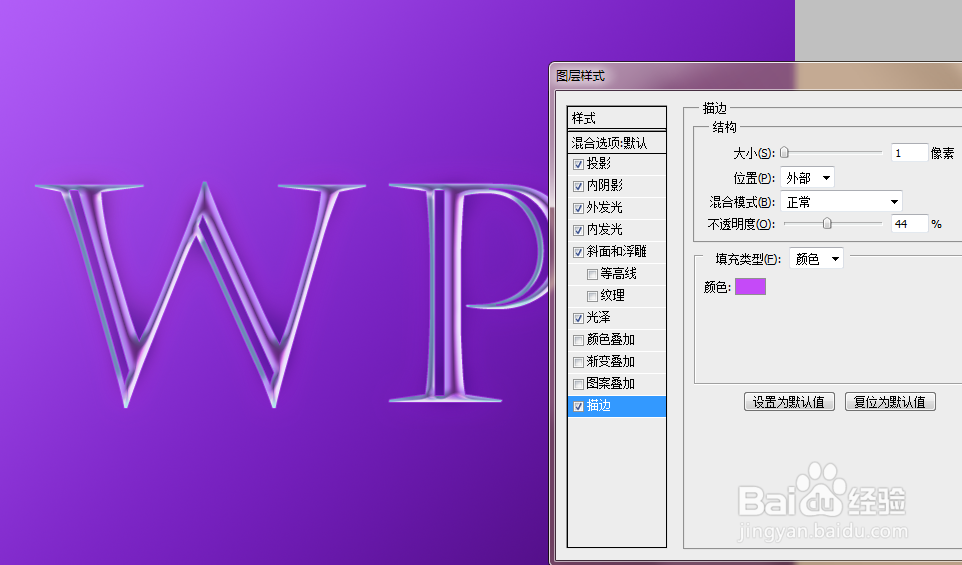Click the 复位为默认值 button
This screenshot has width=962, height=565.
tap(890, 402)
